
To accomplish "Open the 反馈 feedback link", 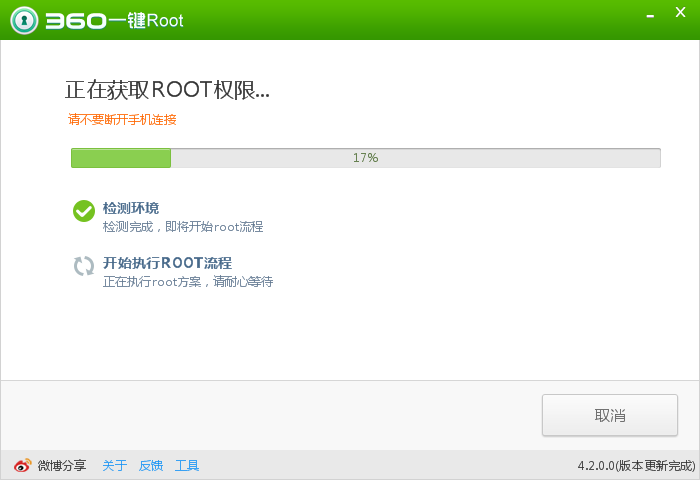I will click(x=151, y=466).
